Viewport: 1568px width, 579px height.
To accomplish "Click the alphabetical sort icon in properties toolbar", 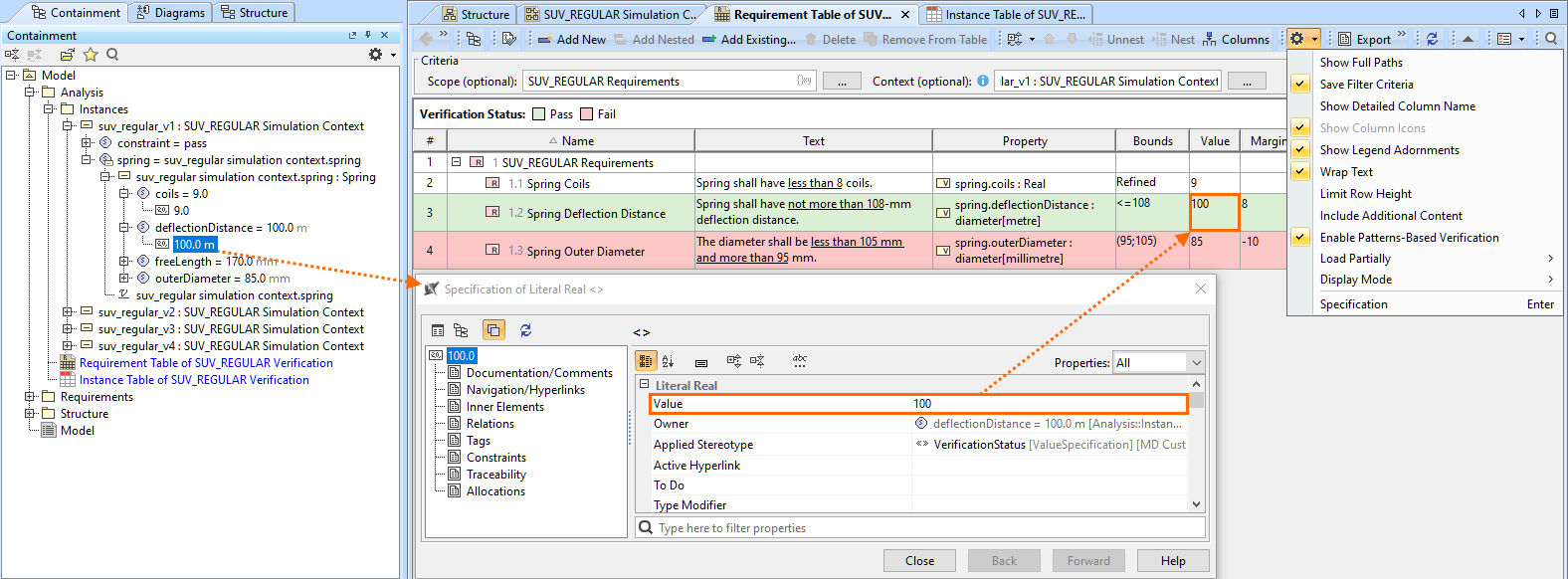I will pos(668,362).
